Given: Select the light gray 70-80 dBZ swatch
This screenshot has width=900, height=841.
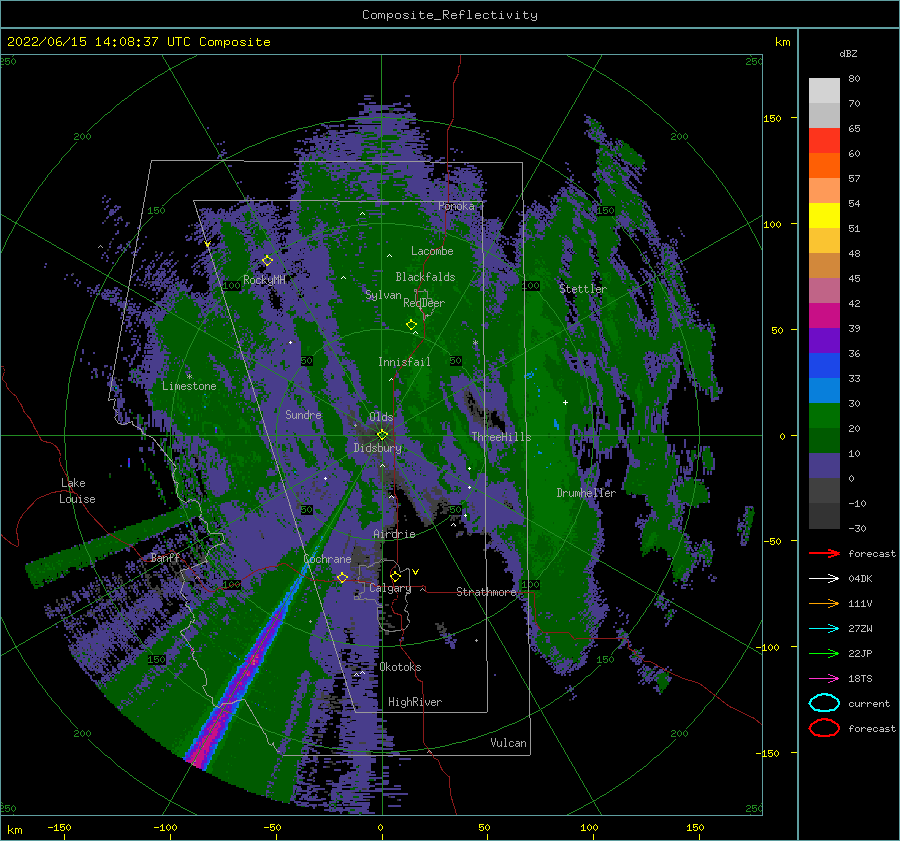Looking at the screenshot, I should click(x=824, y=91).
